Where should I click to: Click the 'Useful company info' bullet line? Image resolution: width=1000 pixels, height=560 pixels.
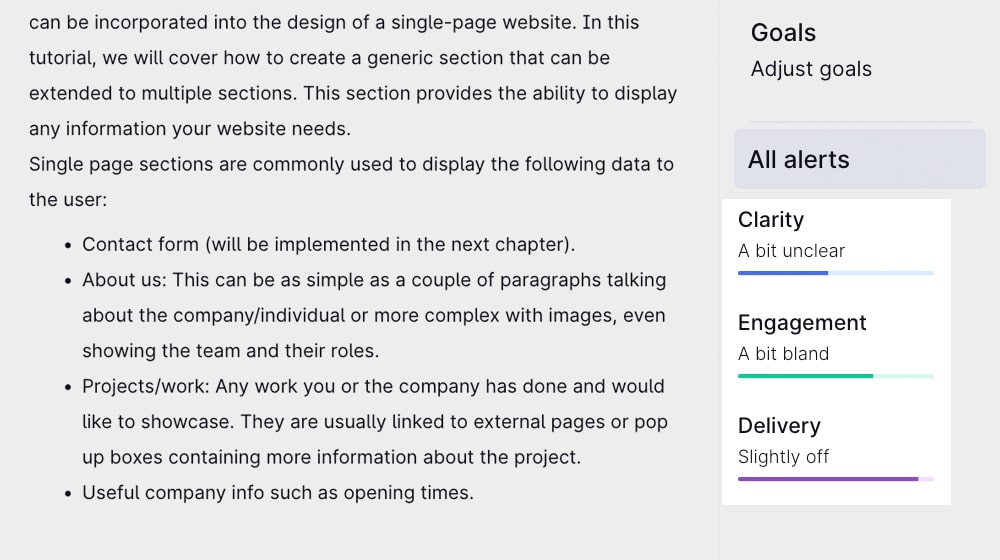point(277,492)
